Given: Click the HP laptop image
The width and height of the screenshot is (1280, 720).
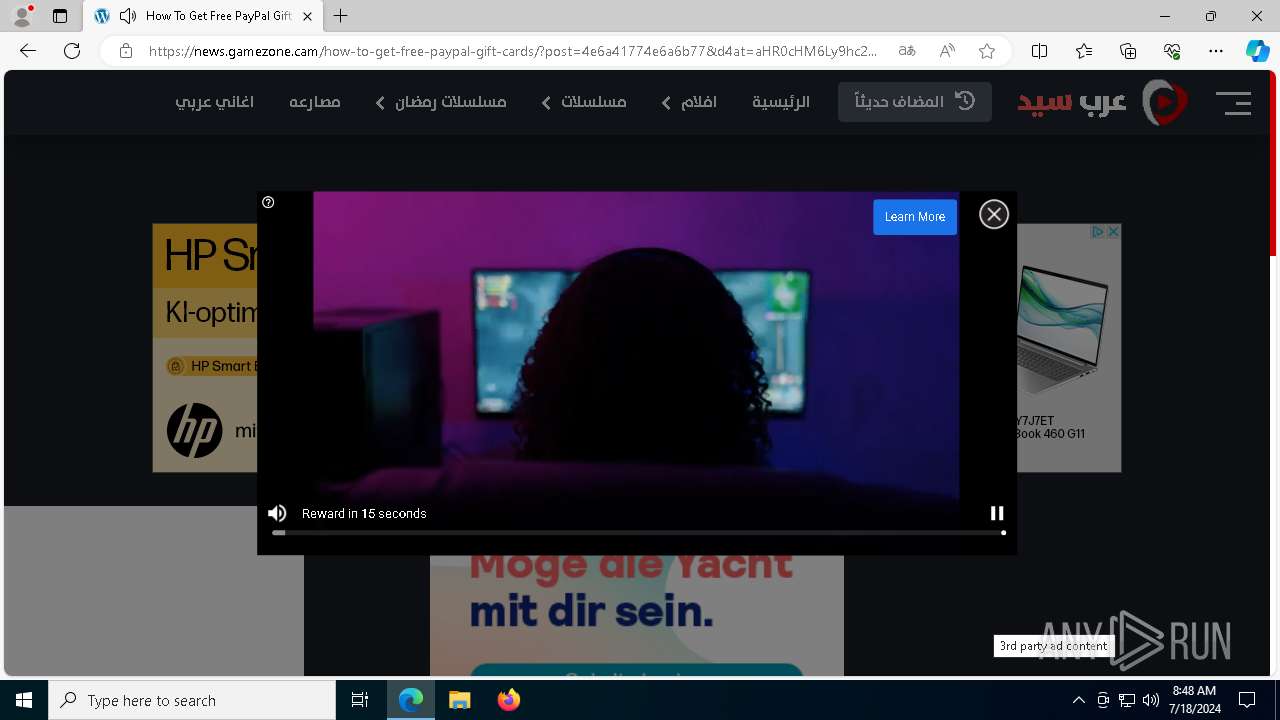Looking at the screenshot, I should 1063,328.
